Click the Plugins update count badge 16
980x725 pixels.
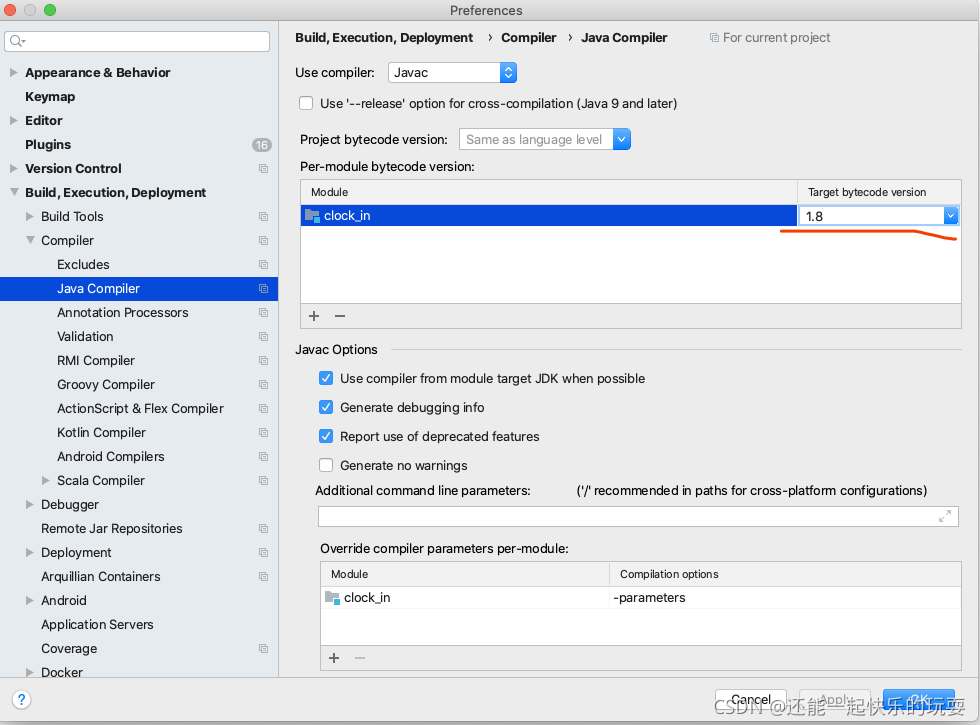[261, 145]
